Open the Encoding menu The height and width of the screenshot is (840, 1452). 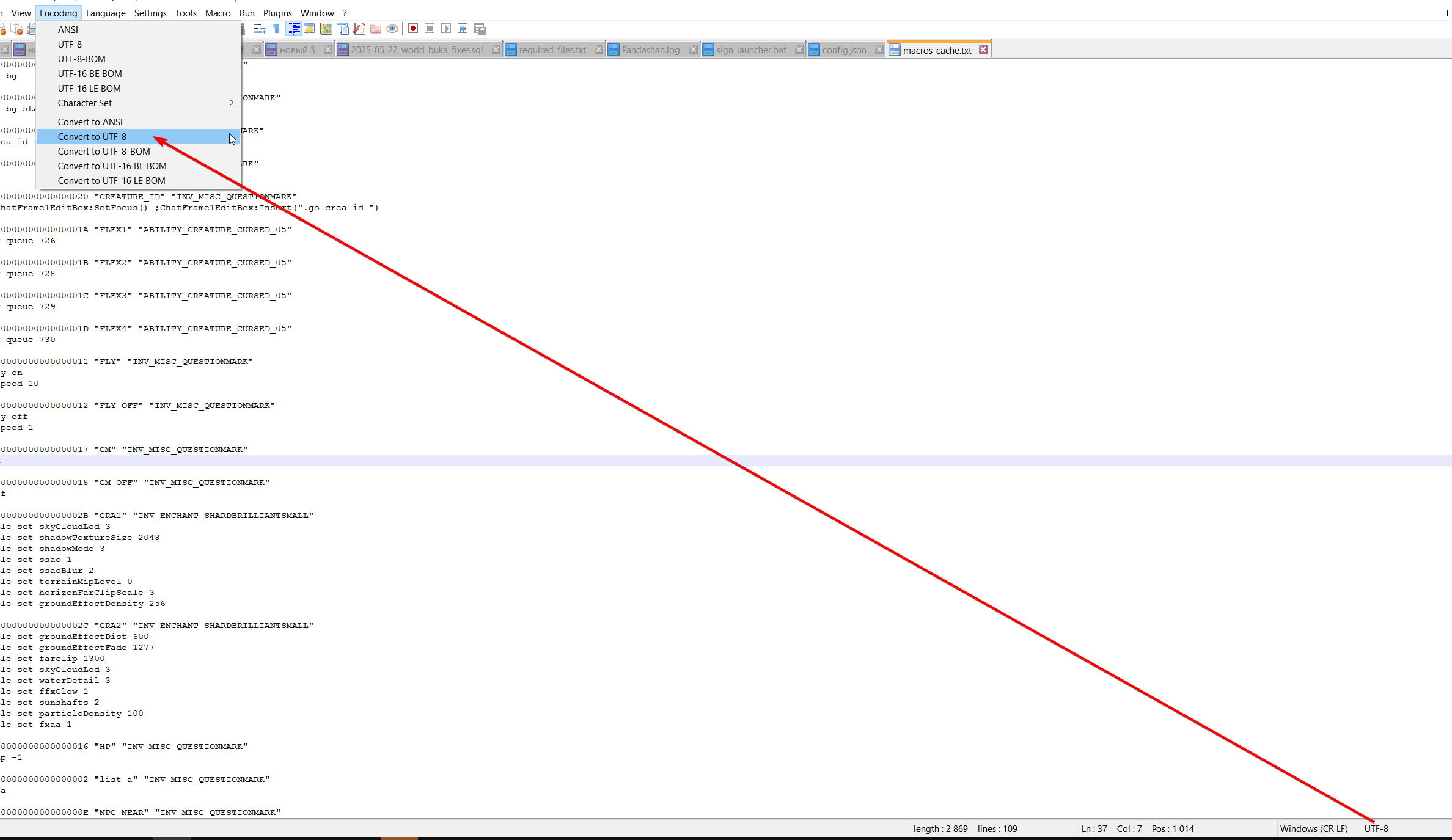pos(59,13)
